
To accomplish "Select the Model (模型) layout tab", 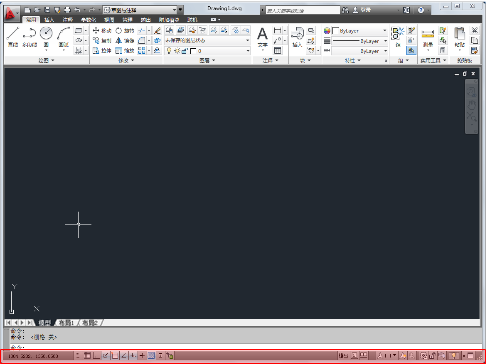I will point(45,323).
